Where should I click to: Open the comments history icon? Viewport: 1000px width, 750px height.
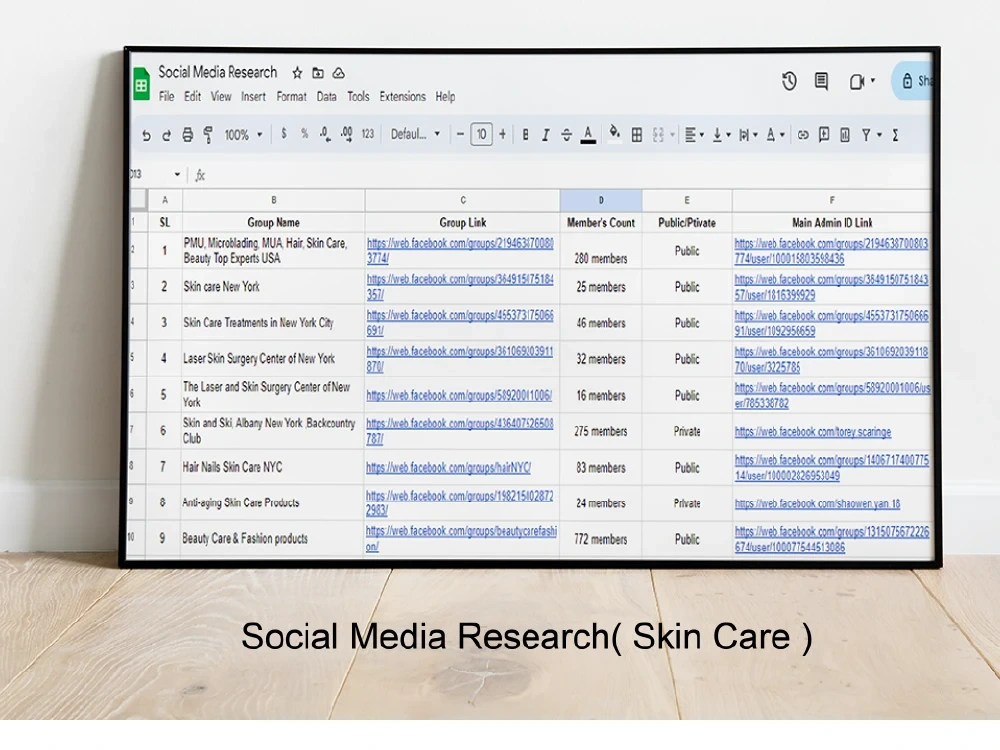tap(821, 81)
